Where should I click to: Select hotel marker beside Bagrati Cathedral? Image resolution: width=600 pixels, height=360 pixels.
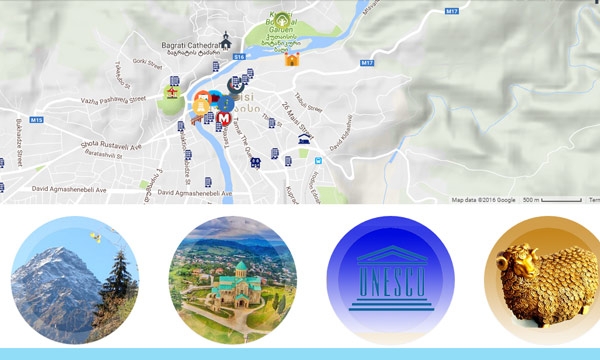(x=216, y=66)
